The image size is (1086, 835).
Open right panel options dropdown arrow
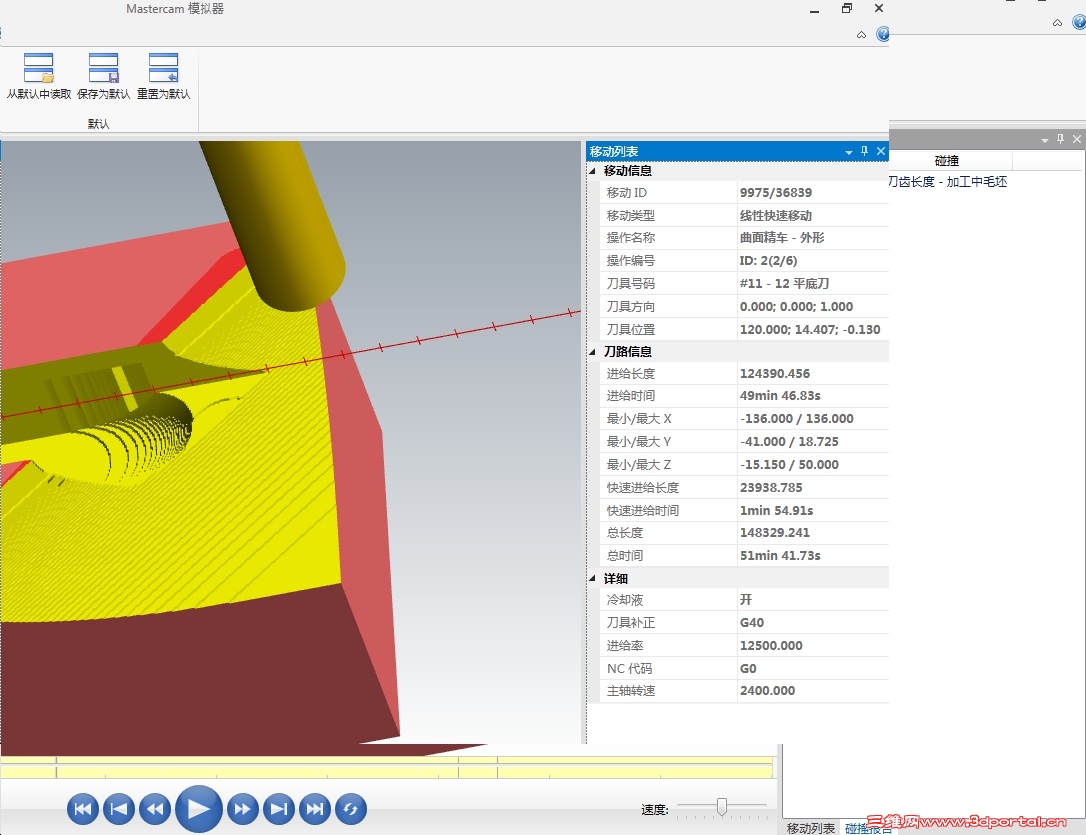[1044, 141]
